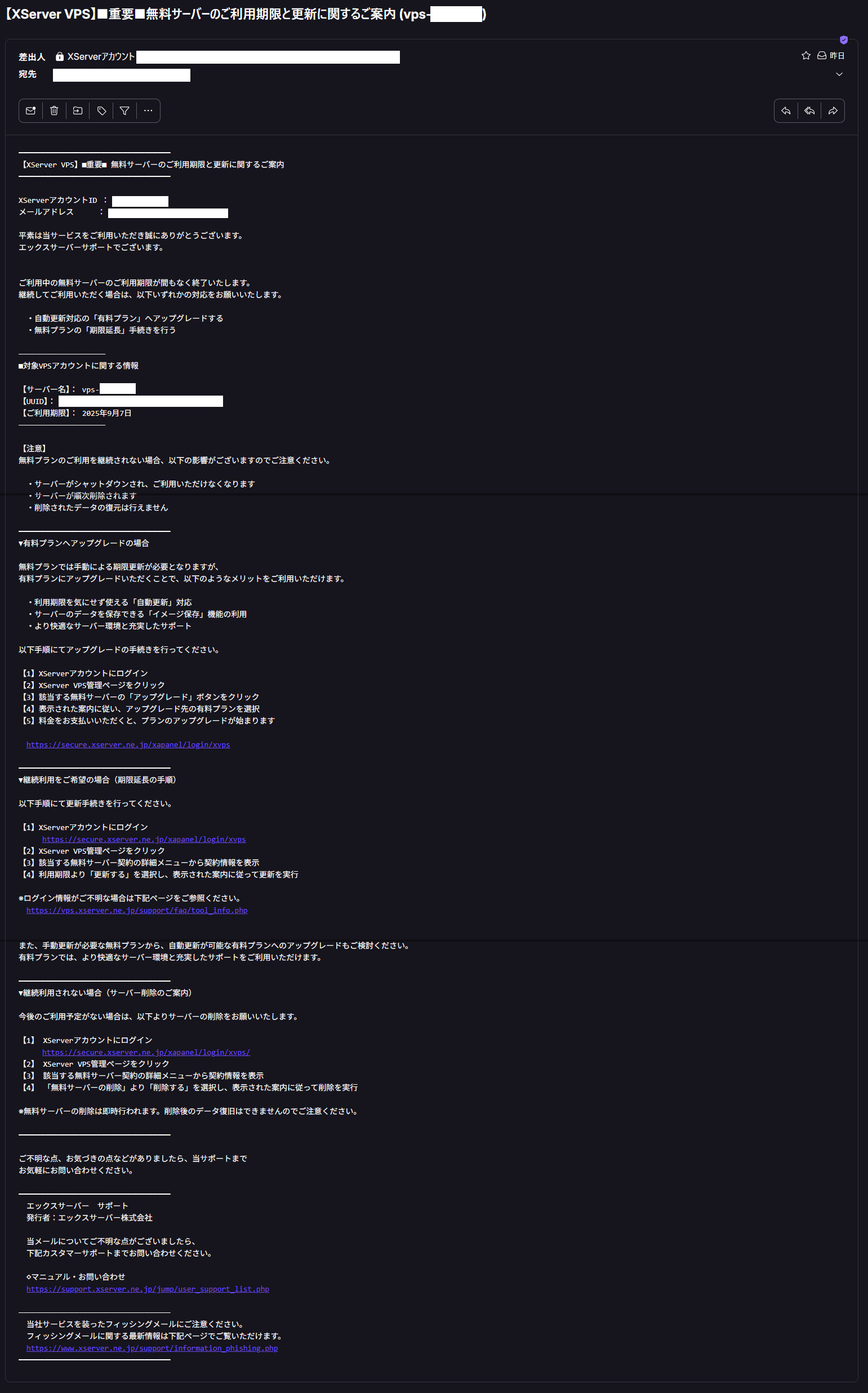This screenshot has height=1393, width=868.
Task: Click the lock icon beside XServerアカウント
Action: click(60, 56)
